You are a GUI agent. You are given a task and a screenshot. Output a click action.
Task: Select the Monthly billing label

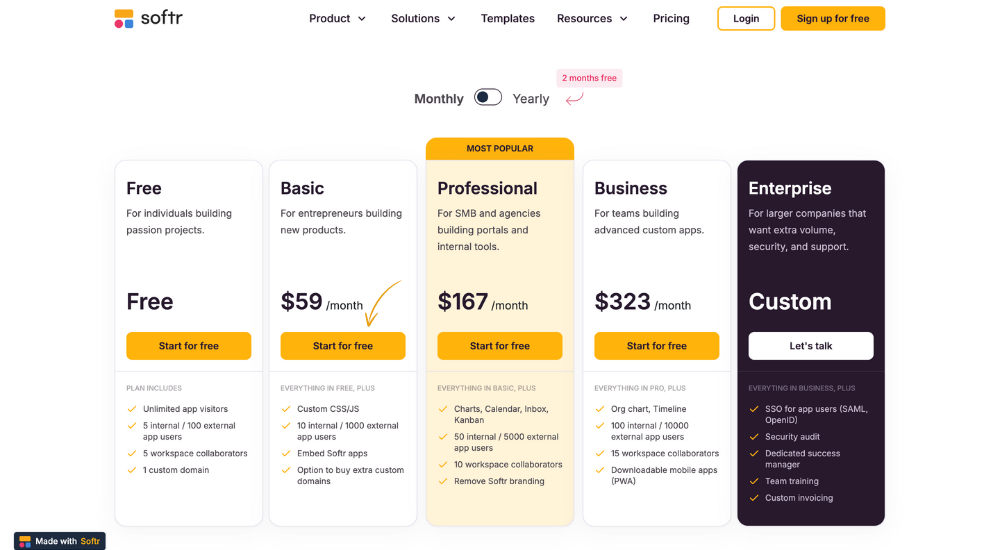[x=439, y=99]
